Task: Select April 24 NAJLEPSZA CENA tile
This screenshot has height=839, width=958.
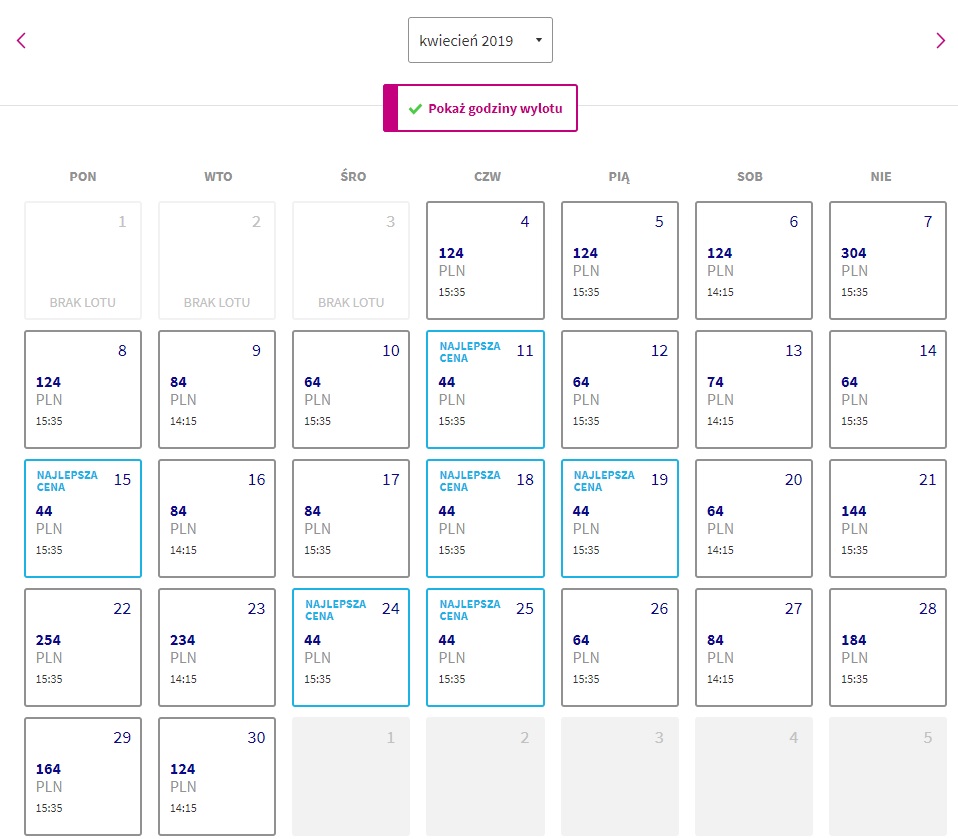Action: tap(351, 647)
